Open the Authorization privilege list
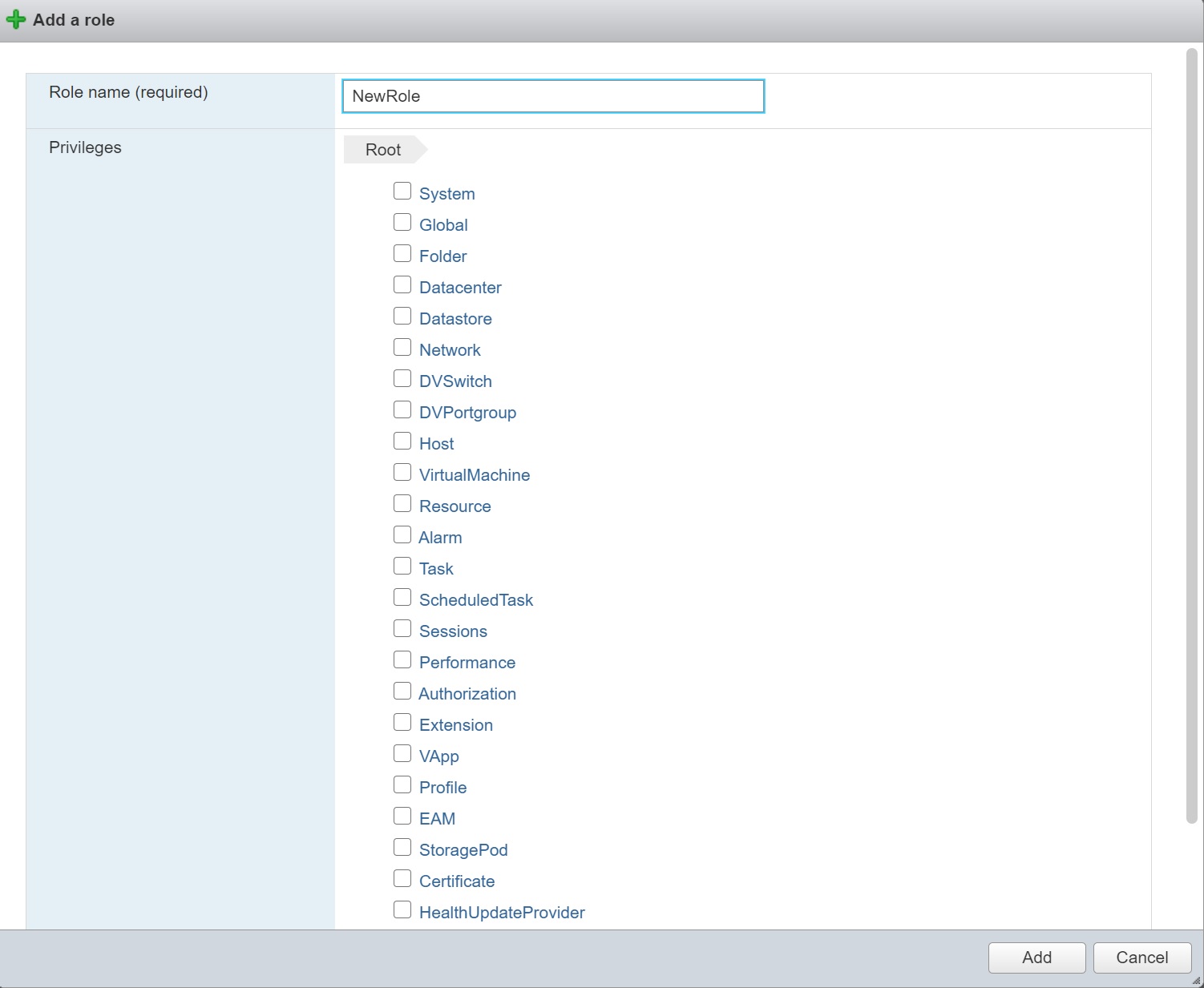This screenshot has height=988, width=1204. click(467, 694)
